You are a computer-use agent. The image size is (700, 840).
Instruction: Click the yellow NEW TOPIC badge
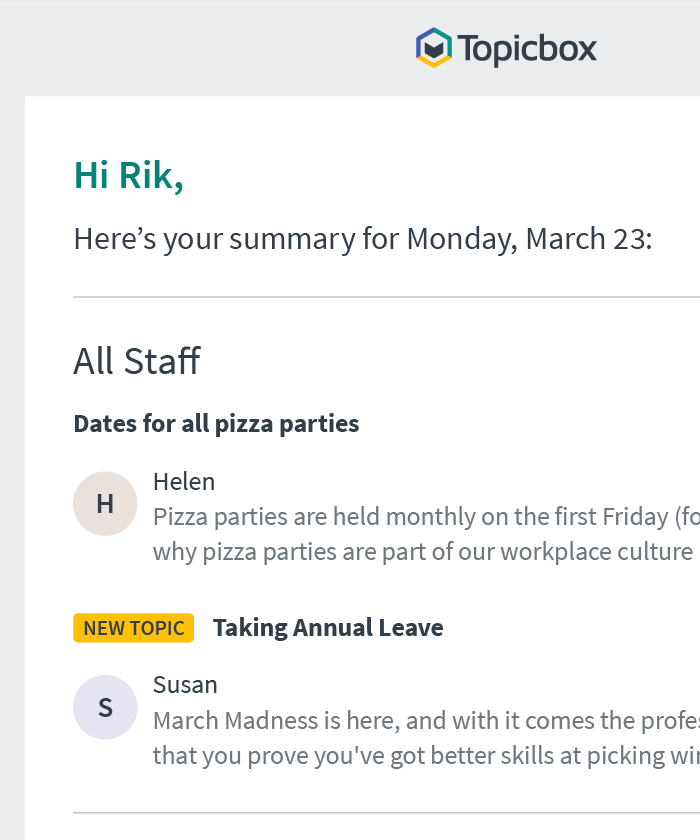click(x=133, y=628)
